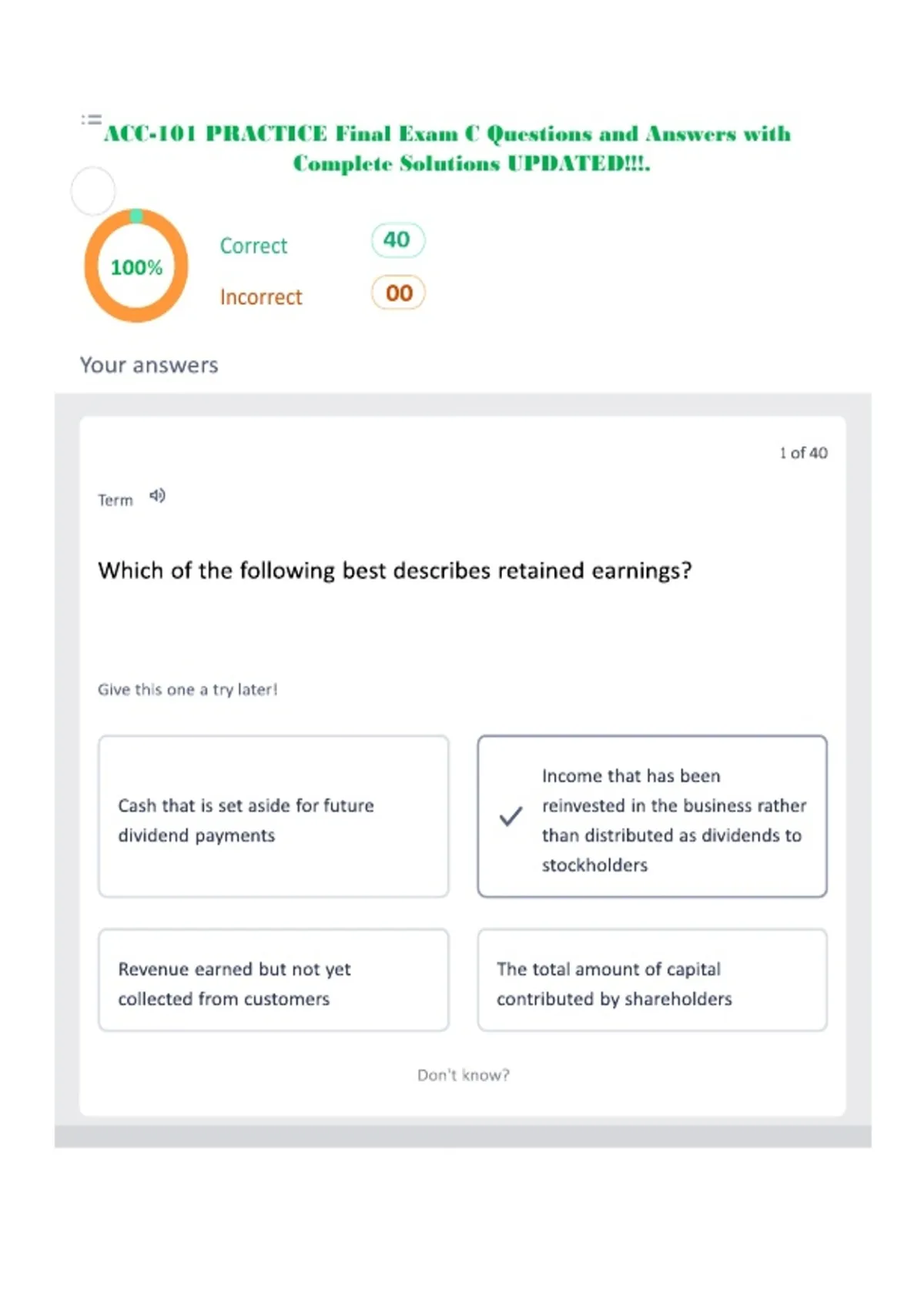
Task: Click the checkmark icon on selected answer
Action: coord(511,816)
